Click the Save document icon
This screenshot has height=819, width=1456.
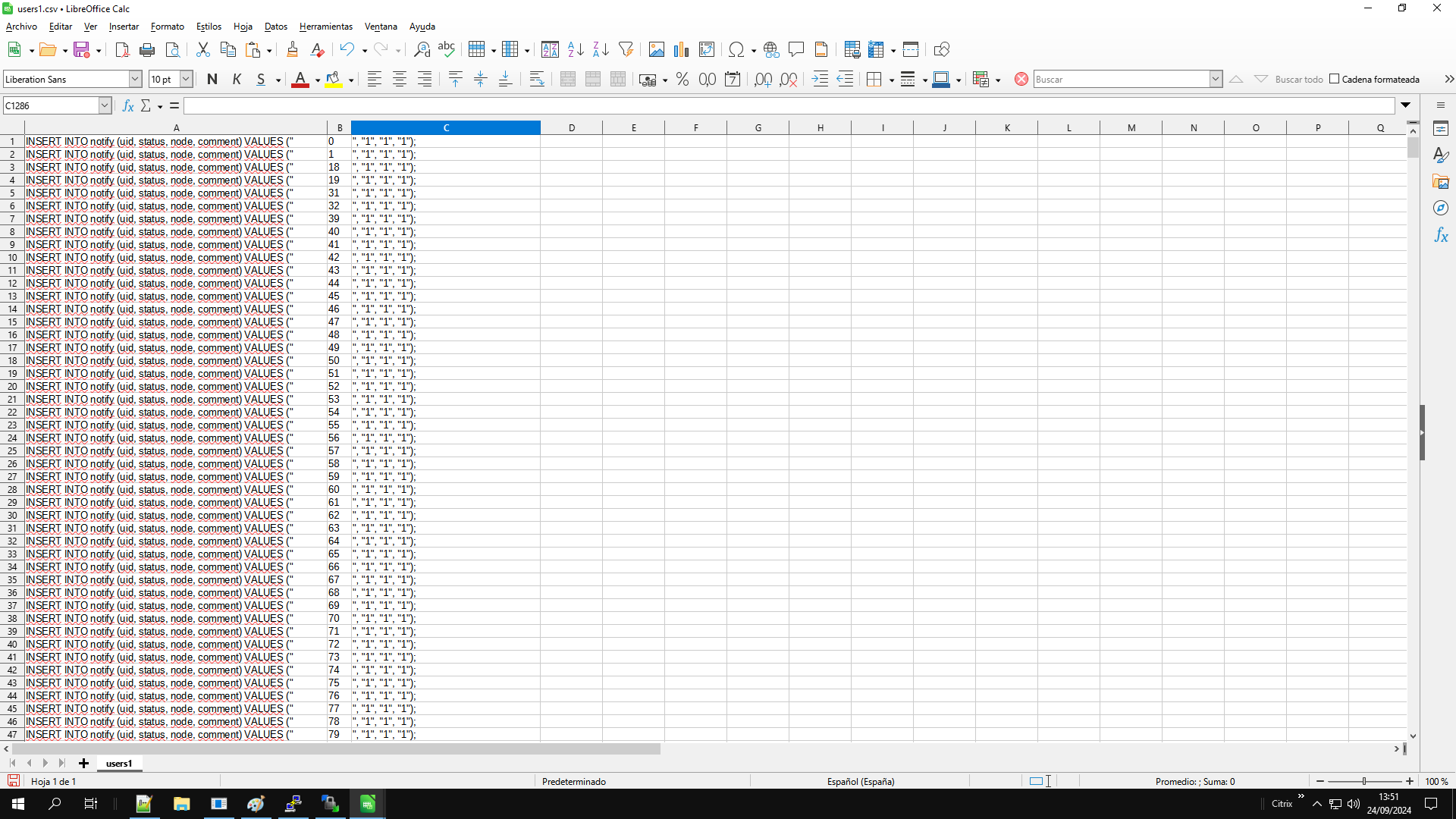point(82,50)
